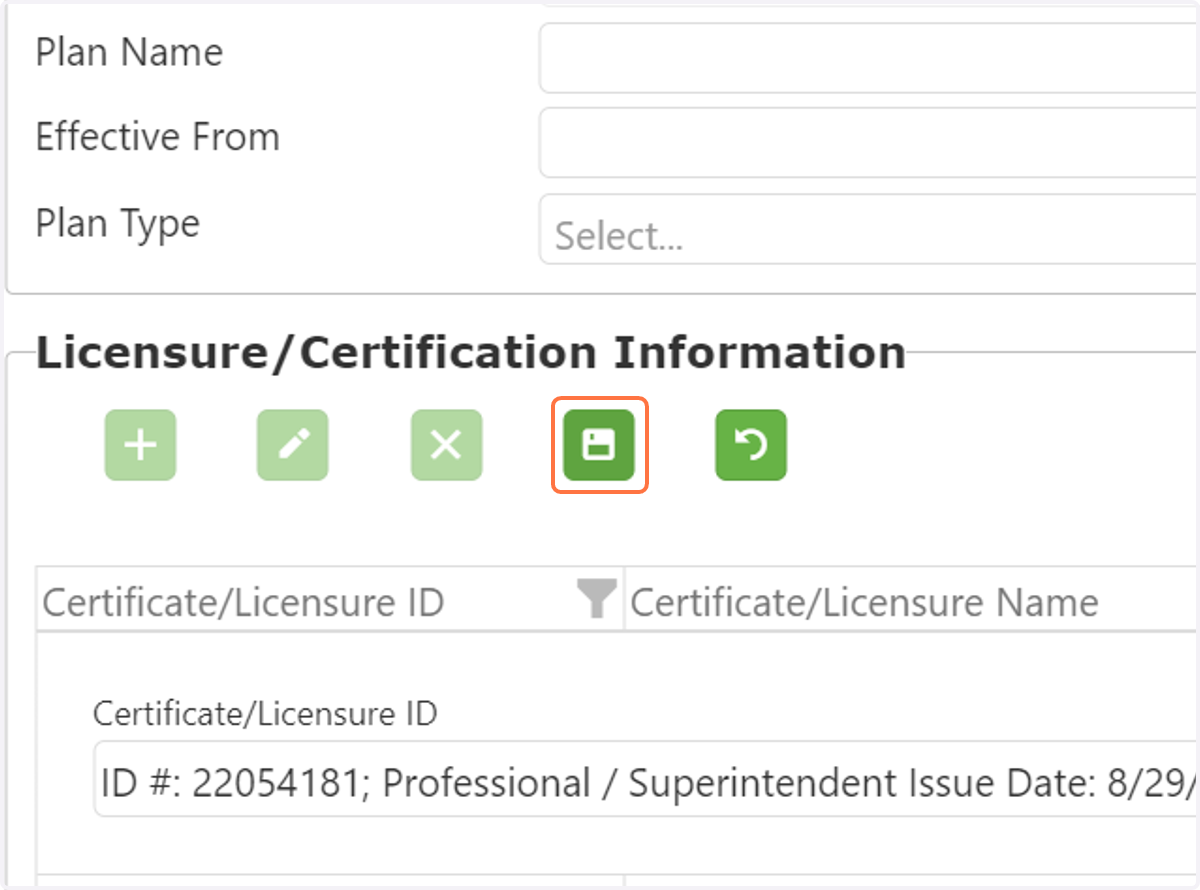Click the Plan Type label
The width and height of the screenshot is (1200, 890).
(x=118, y=223)
